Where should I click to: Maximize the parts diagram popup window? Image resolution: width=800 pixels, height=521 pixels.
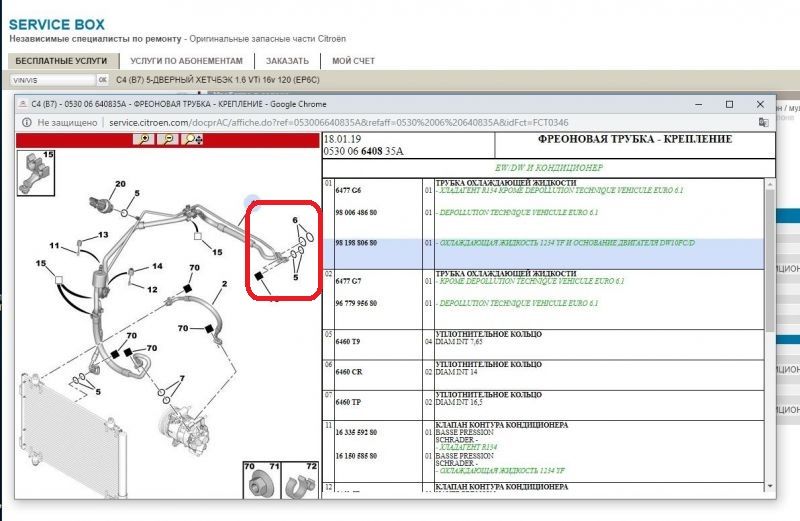click(729, 104)
